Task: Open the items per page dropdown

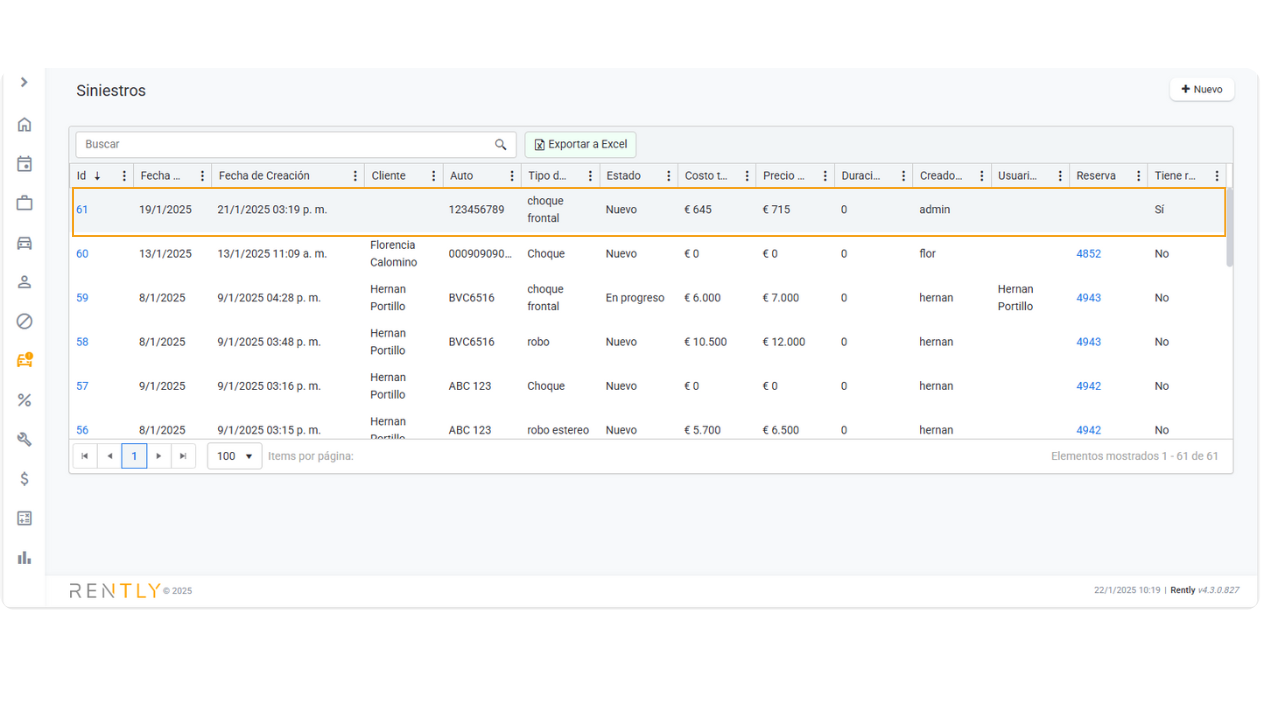Action: click(x=235, y=456)
